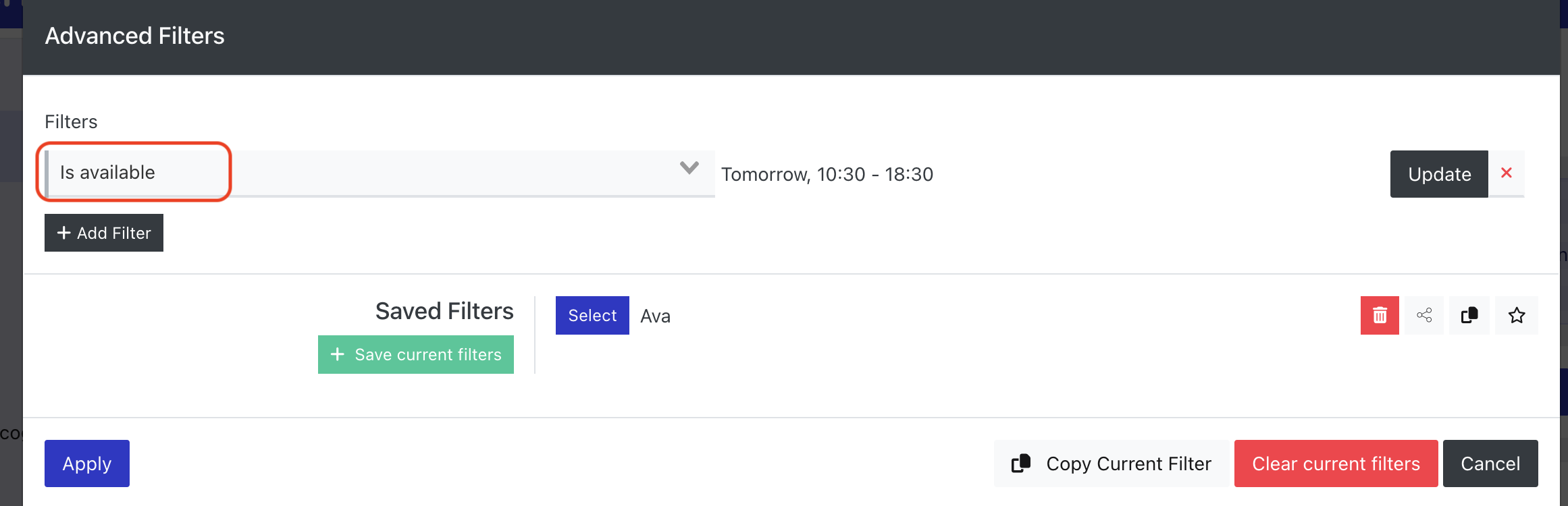Screen dimensions: 1568x506
Task: Click the Saved Filters heading
Action: [x=444, y=311]
